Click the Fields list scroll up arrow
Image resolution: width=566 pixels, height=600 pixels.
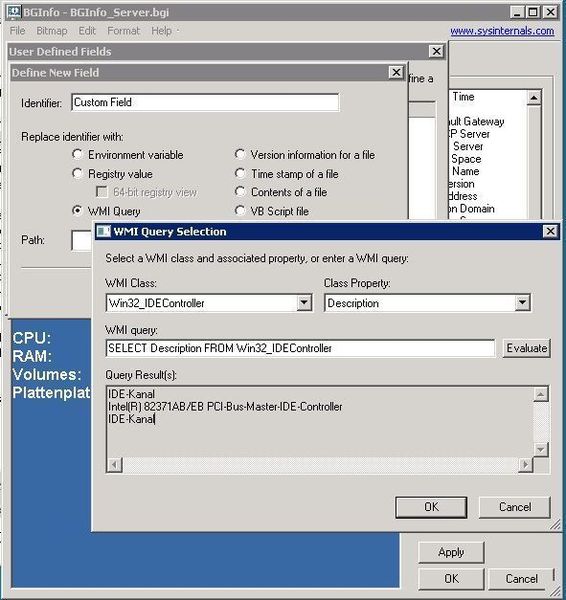(x=533, y=98)
